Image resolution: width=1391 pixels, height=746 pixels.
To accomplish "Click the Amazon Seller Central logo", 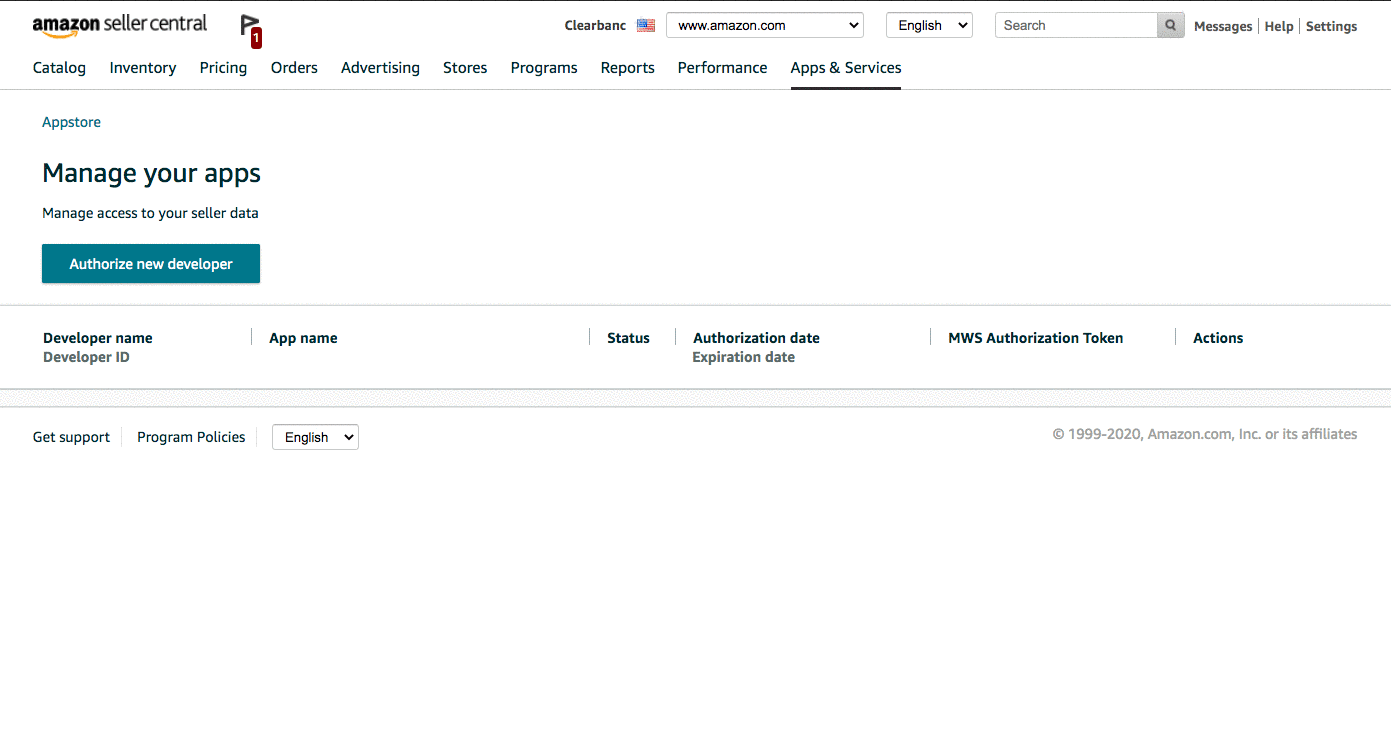I will tap(119, 25).
